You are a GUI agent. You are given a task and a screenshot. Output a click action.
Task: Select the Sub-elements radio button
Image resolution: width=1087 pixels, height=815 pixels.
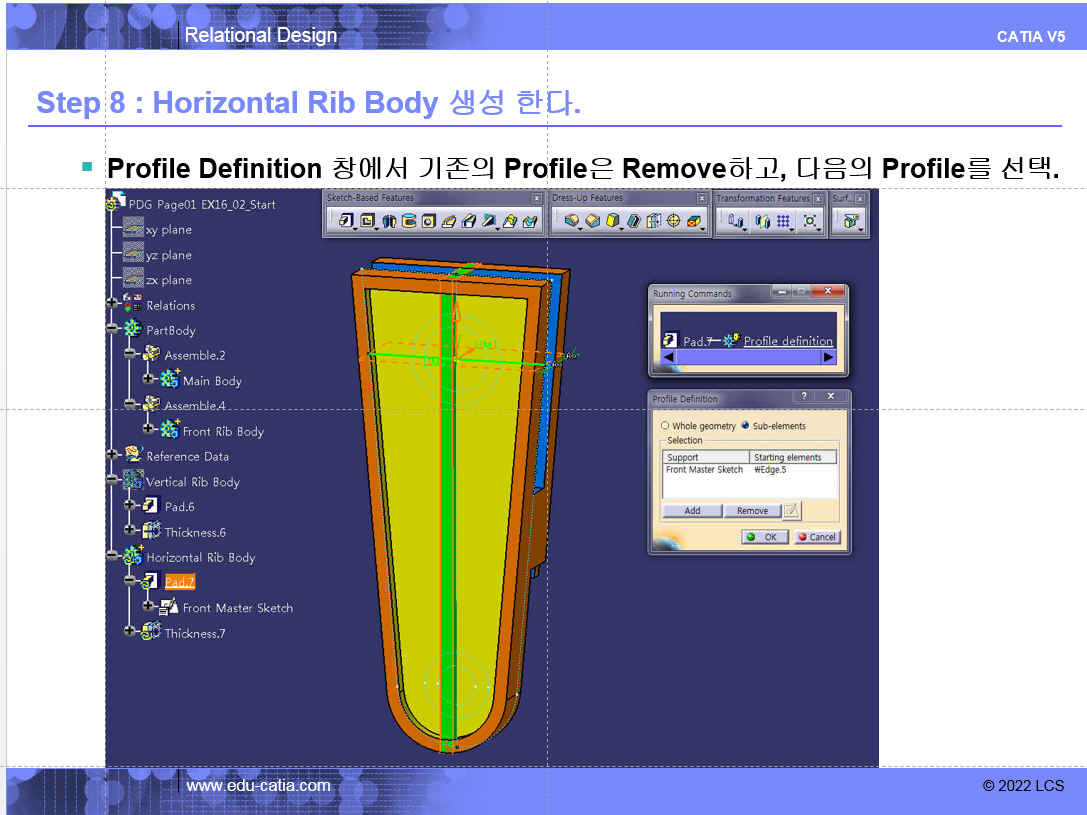[x=745, y=426]
